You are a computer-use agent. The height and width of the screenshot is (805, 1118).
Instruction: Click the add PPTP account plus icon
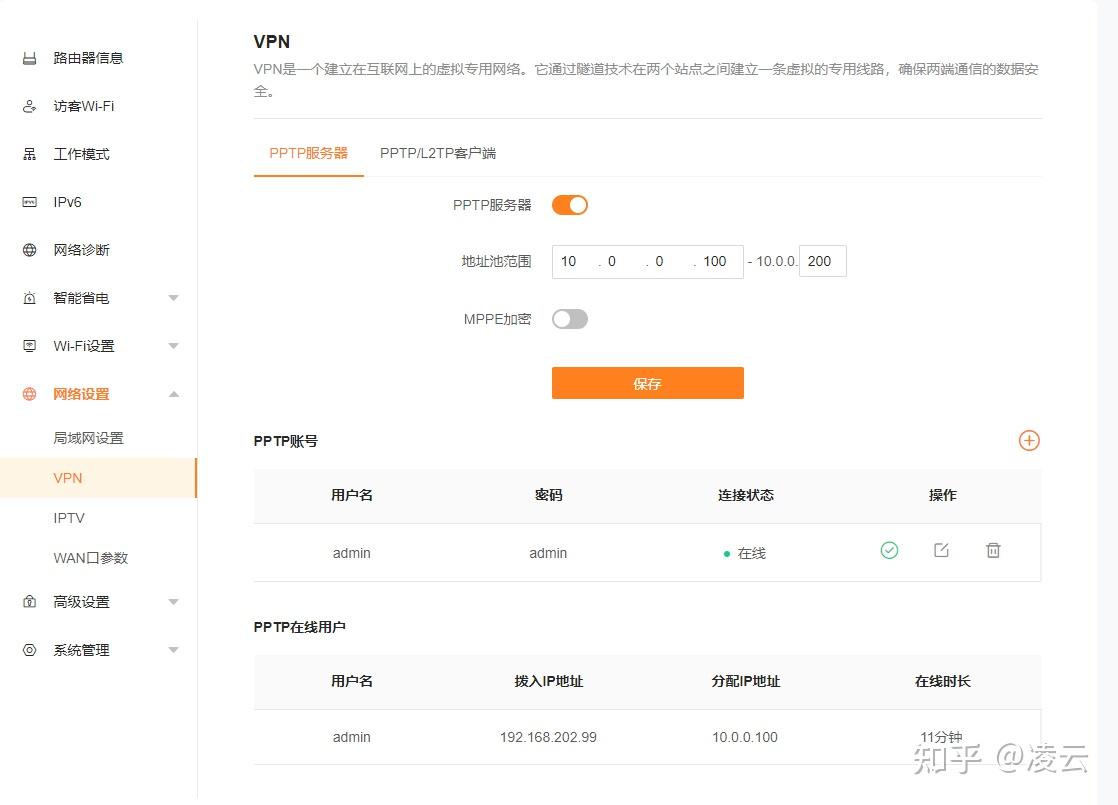pos(1029,440)
